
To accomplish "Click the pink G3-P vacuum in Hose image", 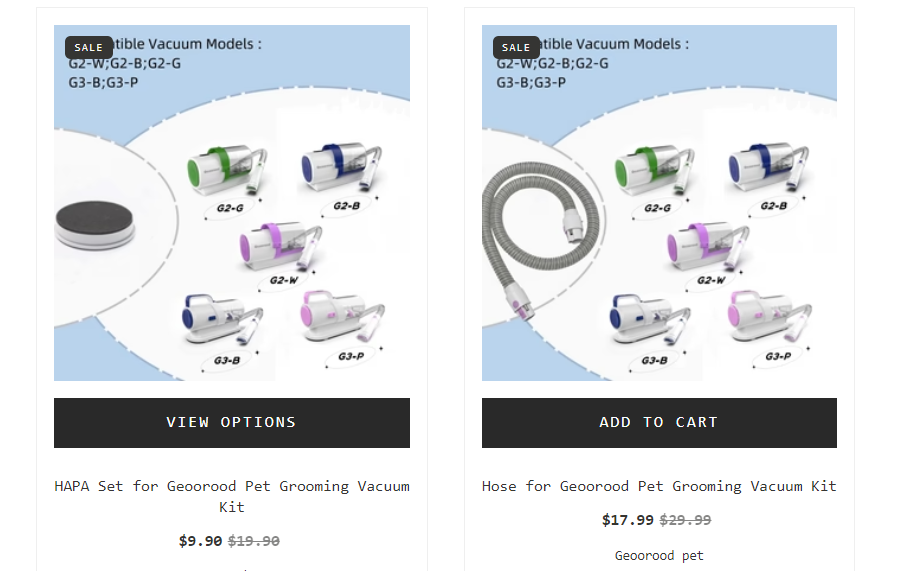I will [770, 320].
